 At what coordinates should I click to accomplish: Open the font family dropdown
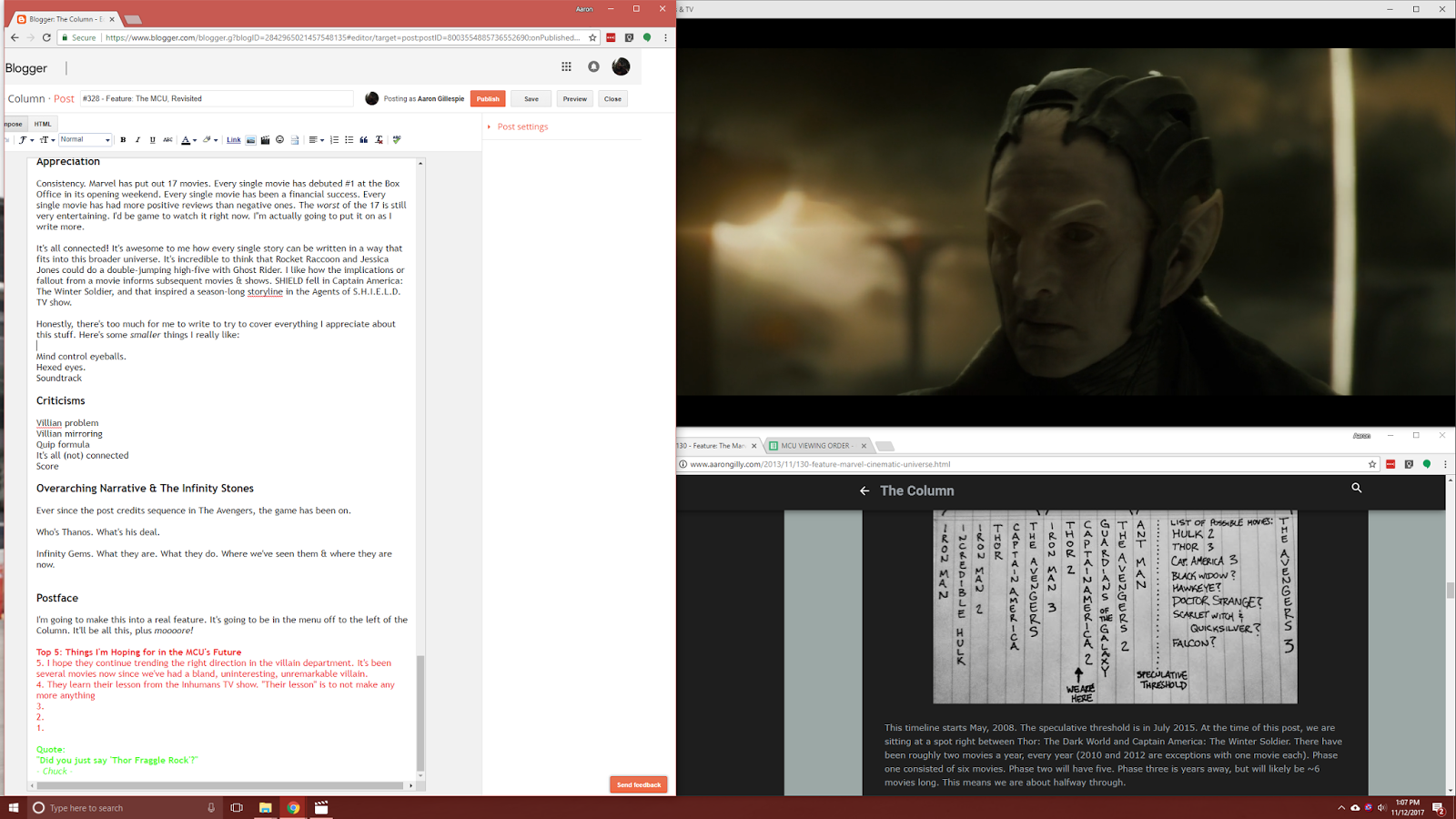pyautogui.click(x=26, y=140)
